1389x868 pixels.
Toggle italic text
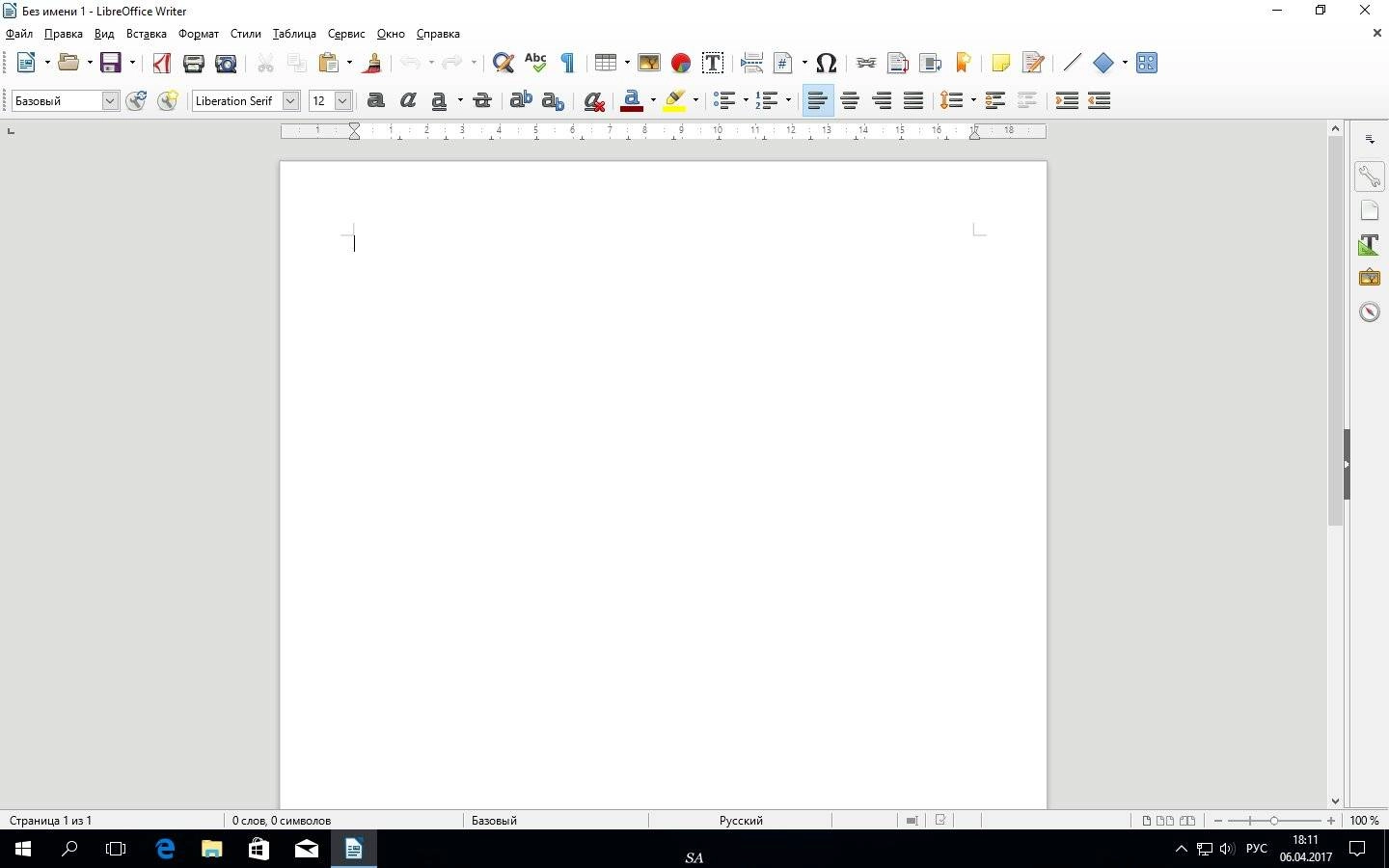[408, 100]
